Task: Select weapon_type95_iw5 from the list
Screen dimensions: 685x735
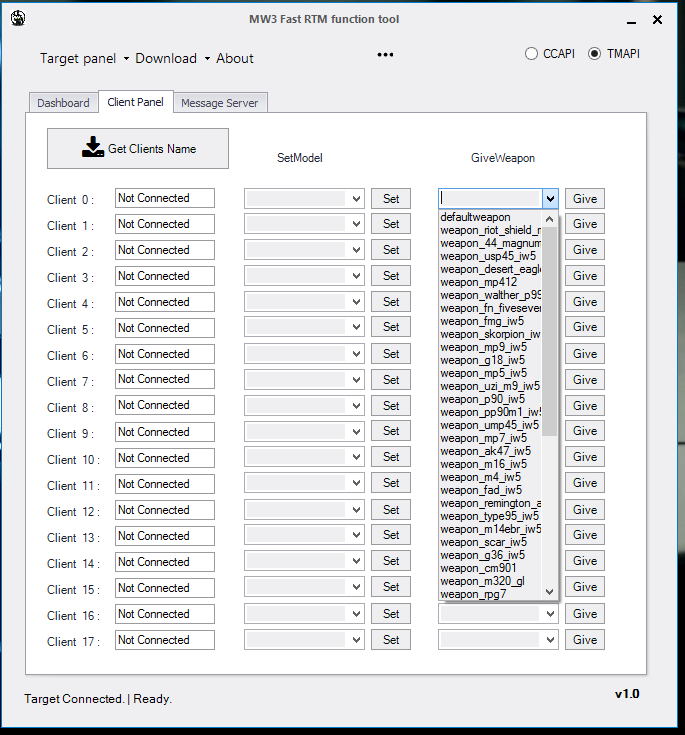Action: tap(490, 516)
